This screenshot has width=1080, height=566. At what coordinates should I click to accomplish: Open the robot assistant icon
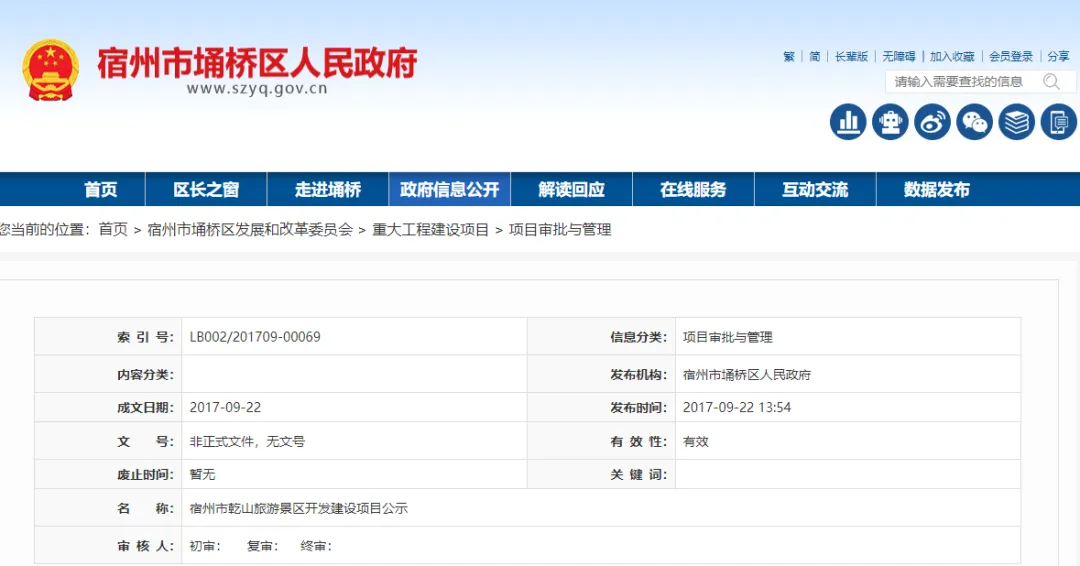tap(890, 122)
